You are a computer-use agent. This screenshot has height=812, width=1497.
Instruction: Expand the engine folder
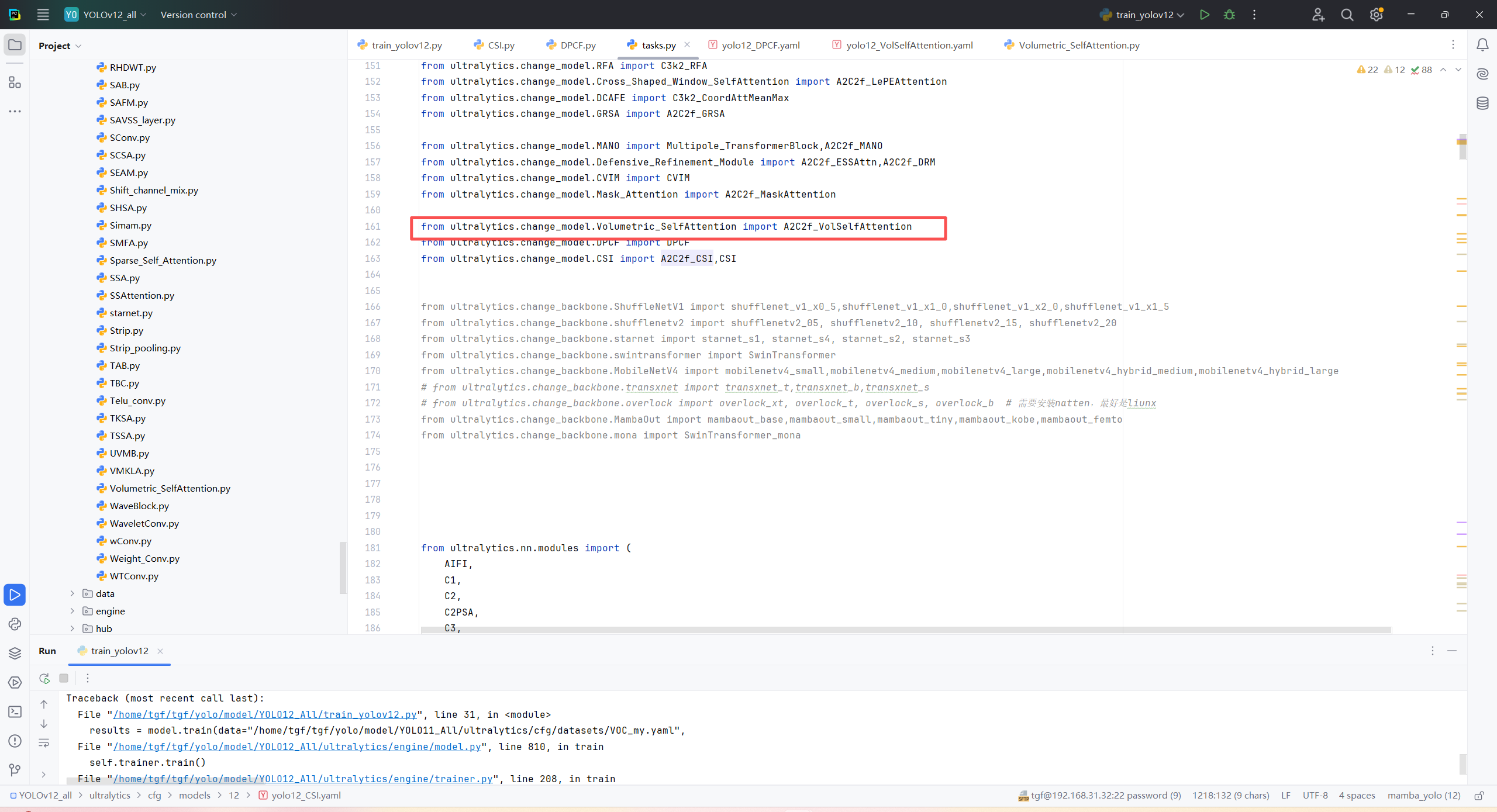coord(73,611)
